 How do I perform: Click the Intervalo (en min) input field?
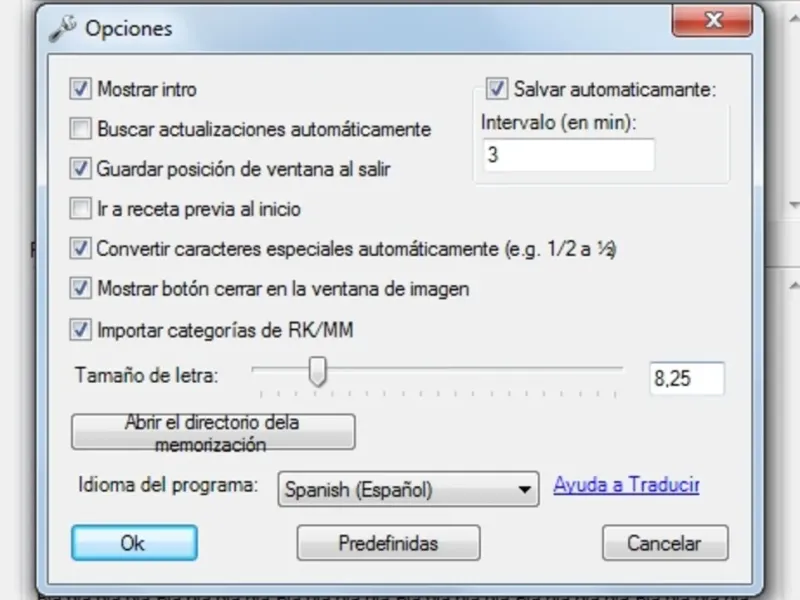[x=568, y=155]
